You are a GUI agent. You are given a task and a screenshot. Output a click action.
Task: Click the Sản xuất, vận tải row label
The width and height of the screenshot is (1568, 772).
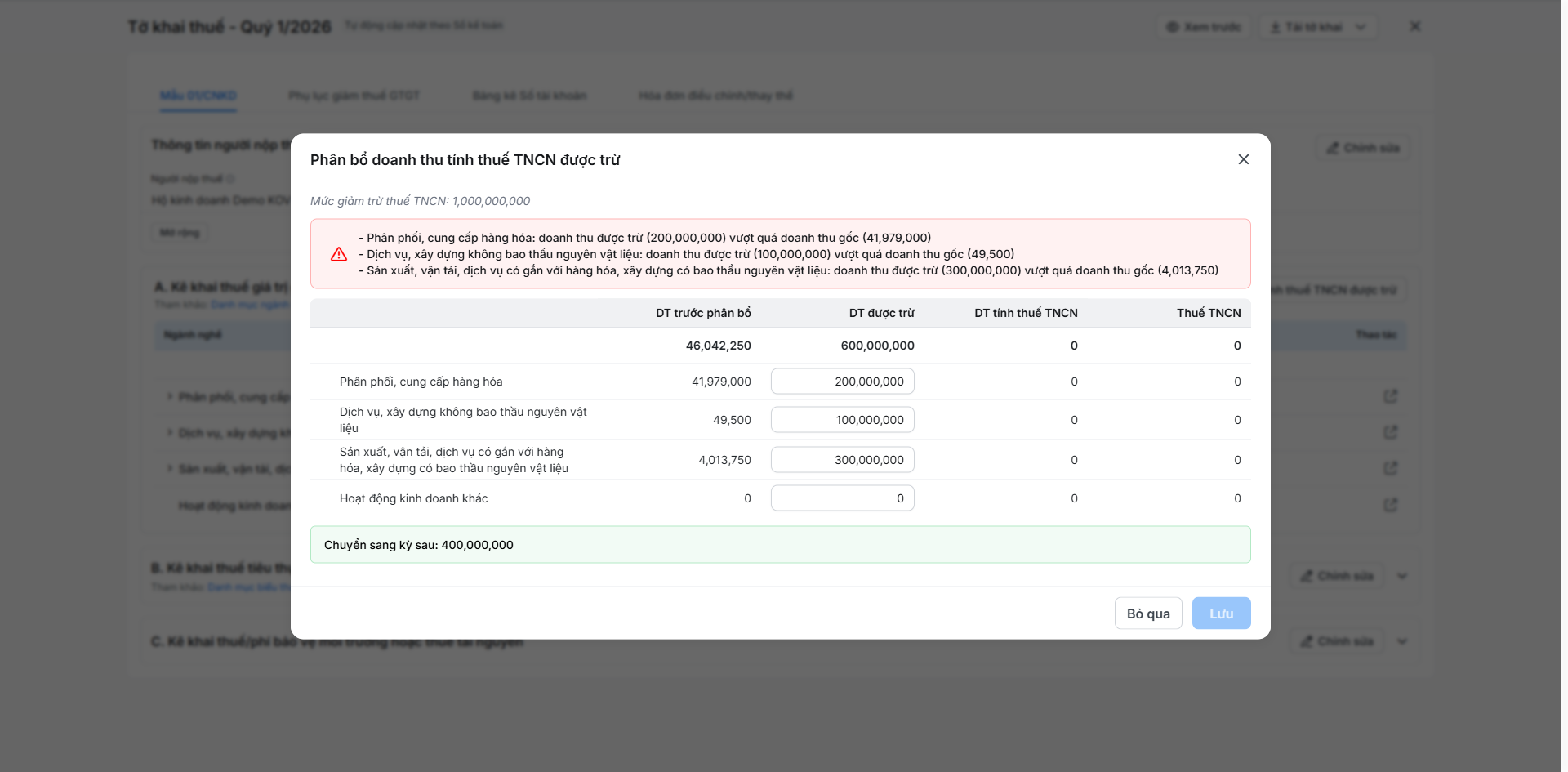tap(453, 460)
